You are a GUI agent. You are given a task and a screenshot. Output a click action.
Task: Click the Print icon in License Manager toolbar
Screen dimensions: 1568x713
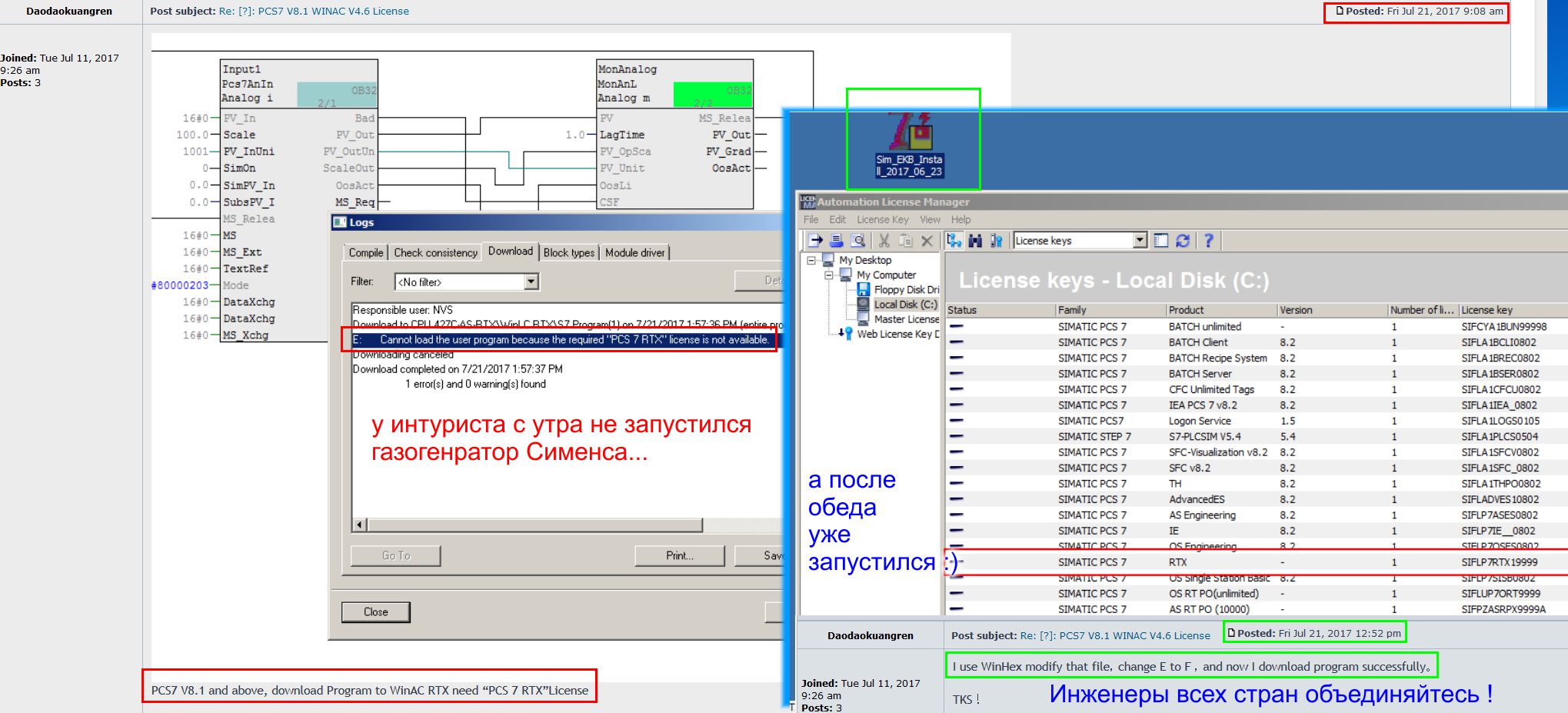click(837, 241)
